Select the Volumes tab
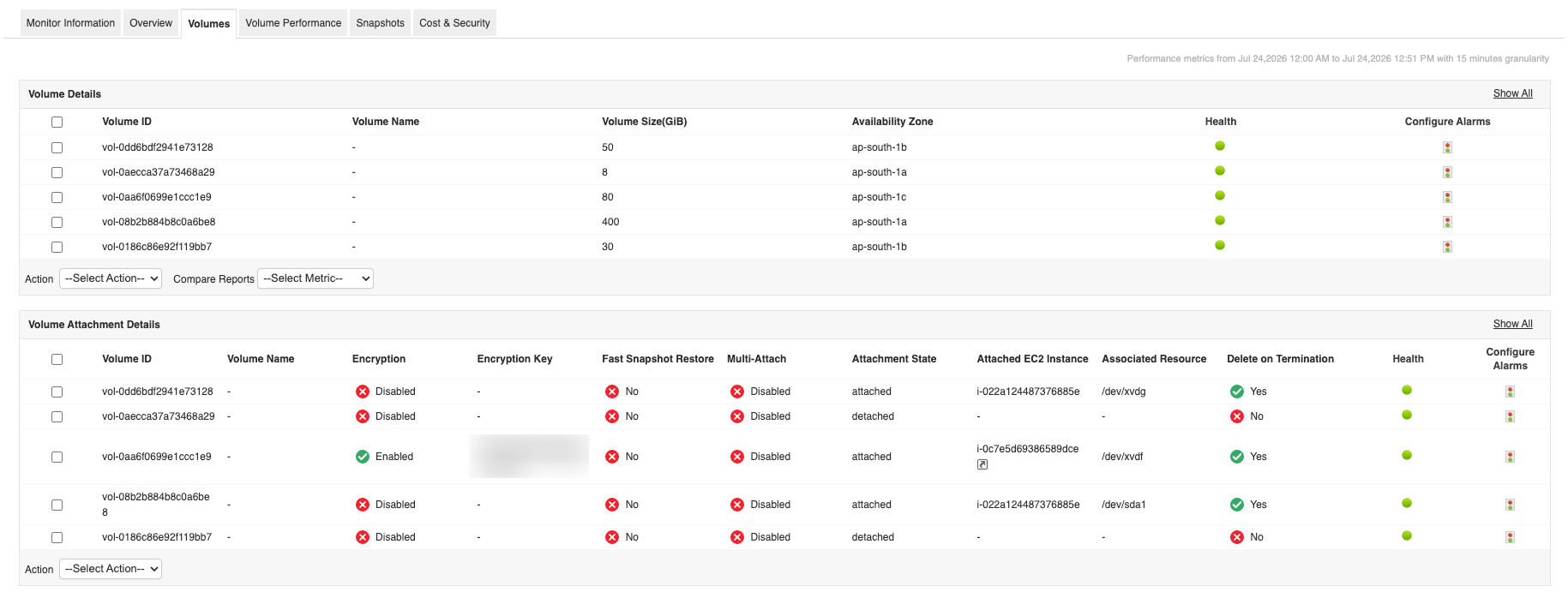This screenshot has width=1568, height=598. [x=208, y=23]
